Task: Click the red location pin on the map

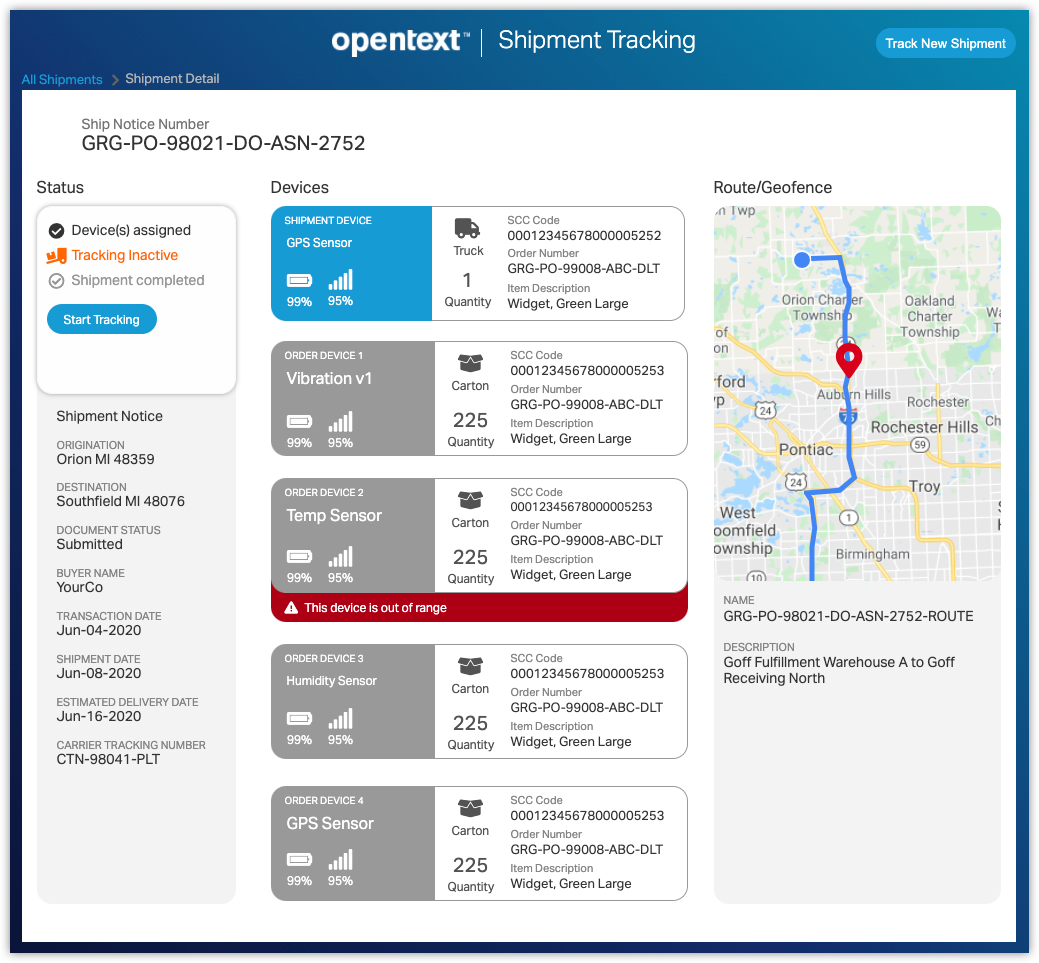Action: [848, 359]
